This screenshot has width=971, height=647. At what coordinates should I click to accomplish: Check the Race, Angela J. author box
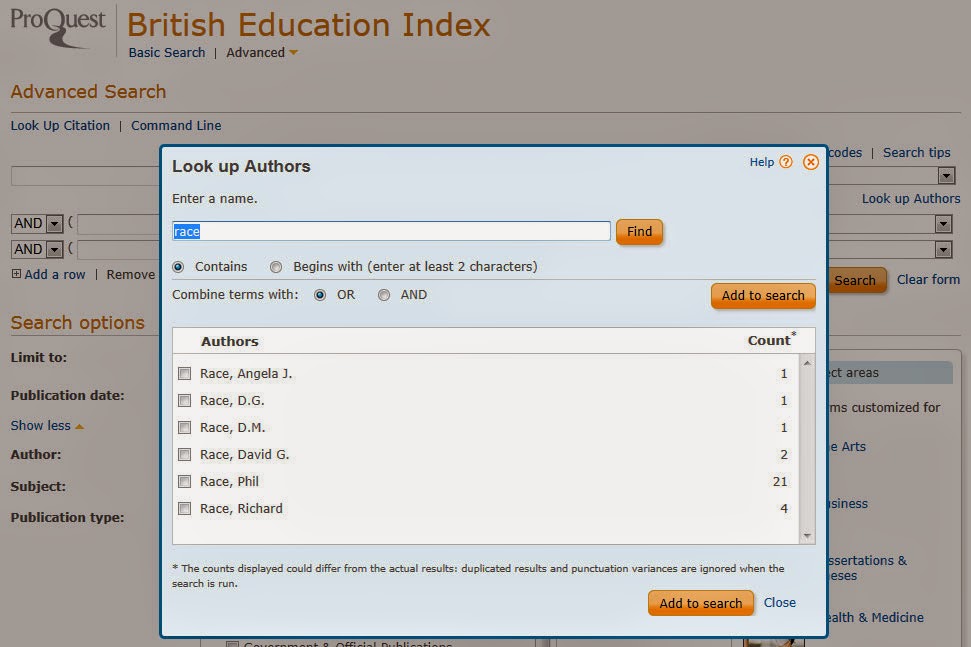(x=185, y=373)
